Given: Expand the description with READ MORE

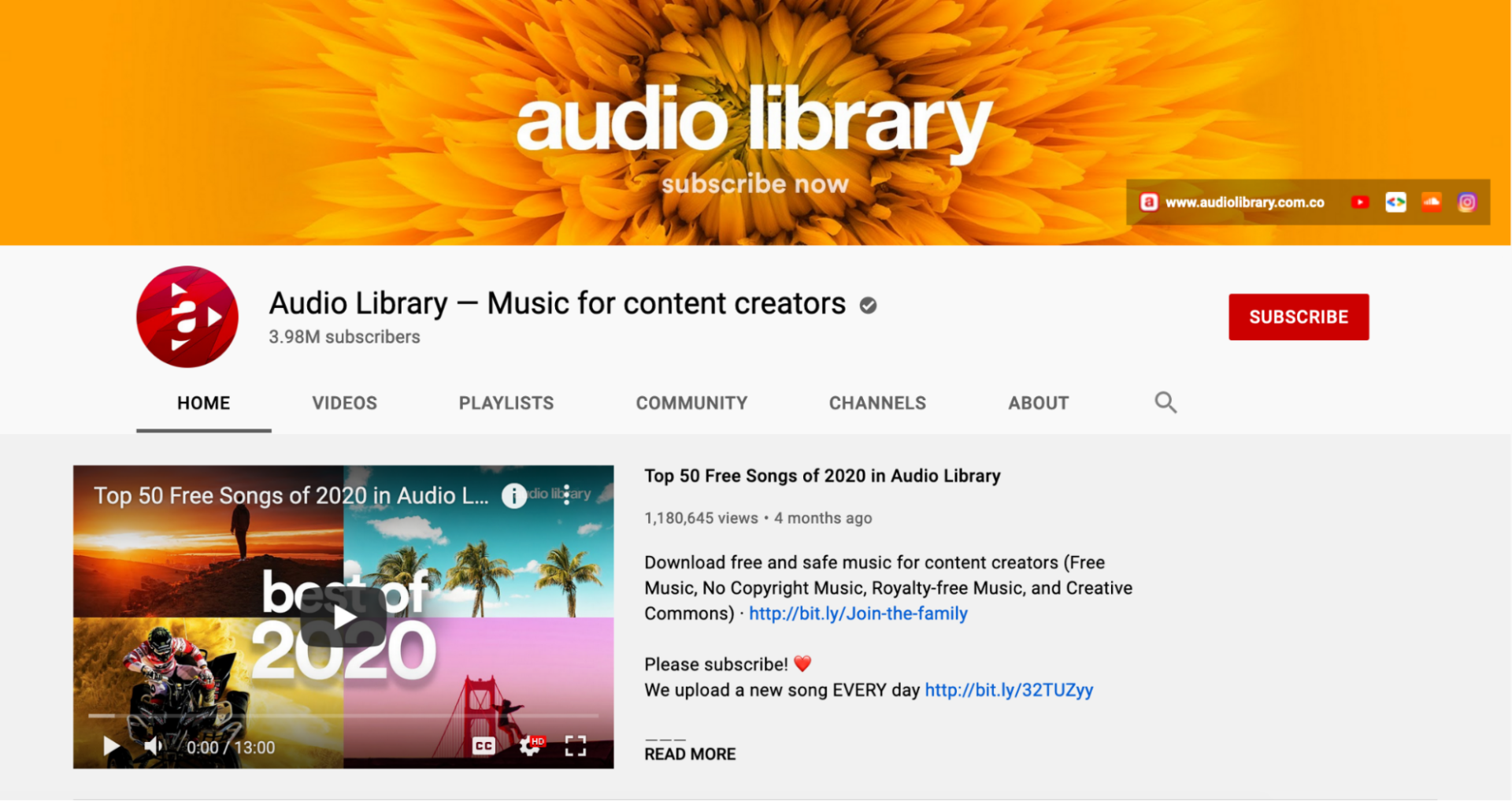Looking at the screenshot, I should 689,753.
